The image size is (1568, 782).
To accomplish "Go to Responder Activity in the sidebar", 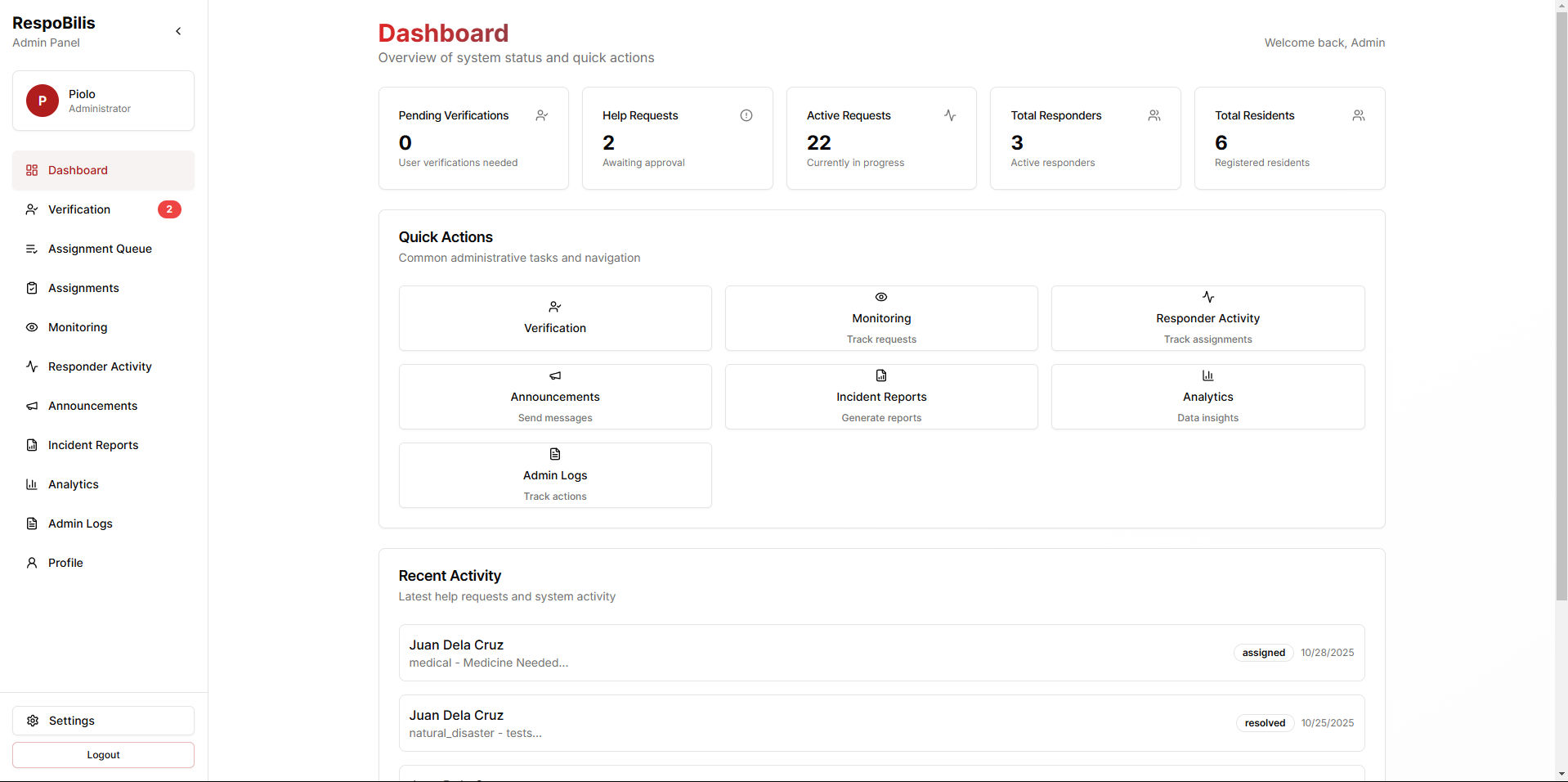I will (x=103, y=366).
